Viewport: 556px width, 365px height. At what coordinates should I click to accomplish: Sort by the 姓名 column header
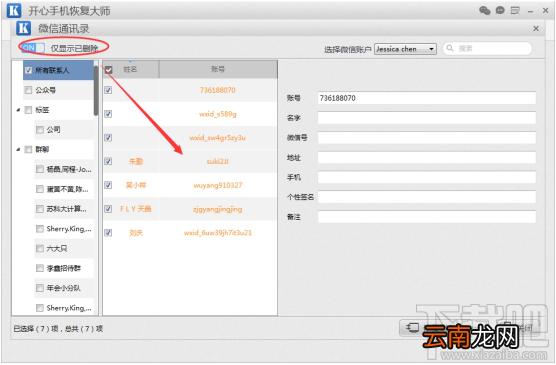click(x=130, y=69)
